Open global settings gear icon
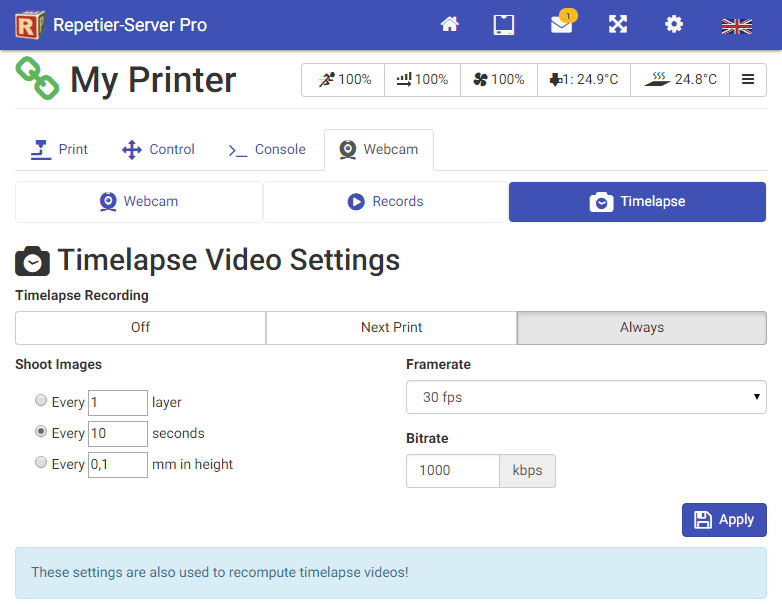 click(674, 25)
